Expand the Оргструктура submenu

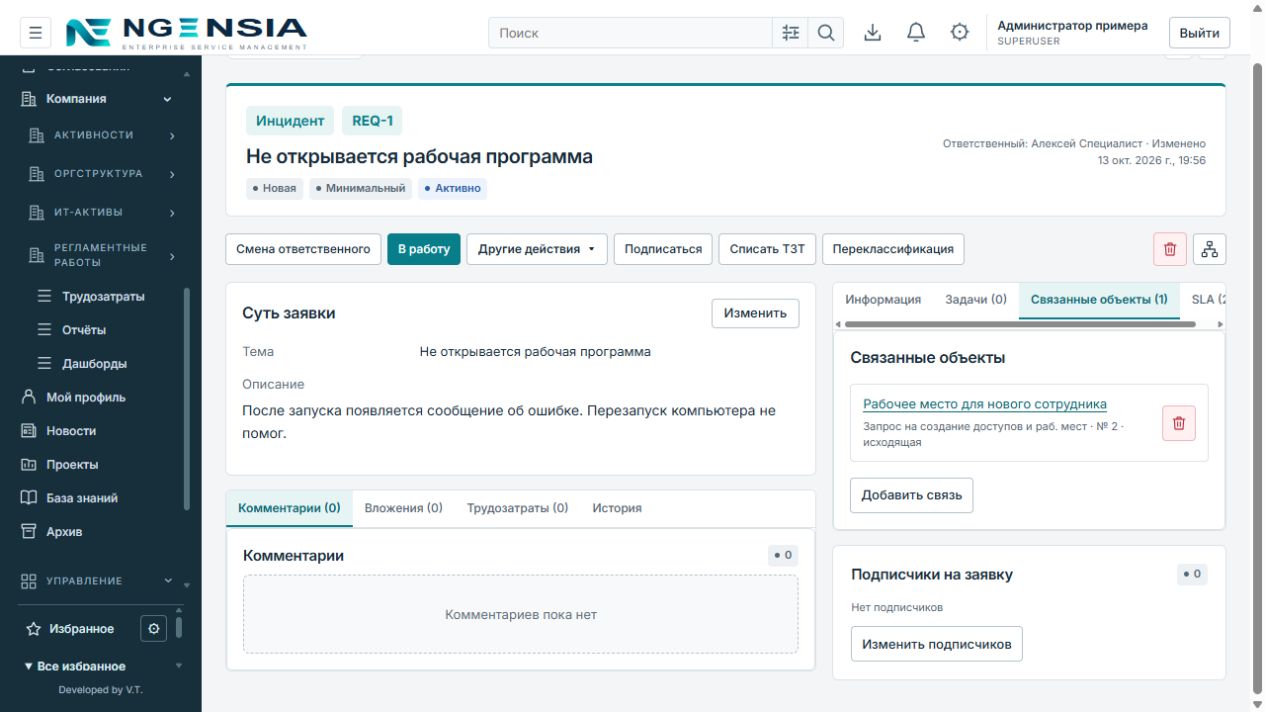(x=172, y=174)
